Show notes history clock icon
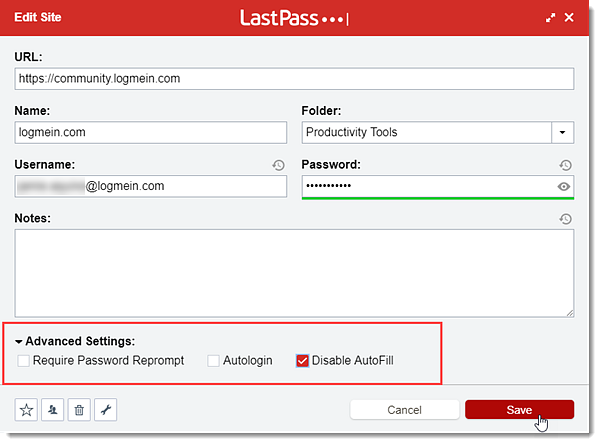Viewport: 595px width, 439px height. (x=565, y=219)
